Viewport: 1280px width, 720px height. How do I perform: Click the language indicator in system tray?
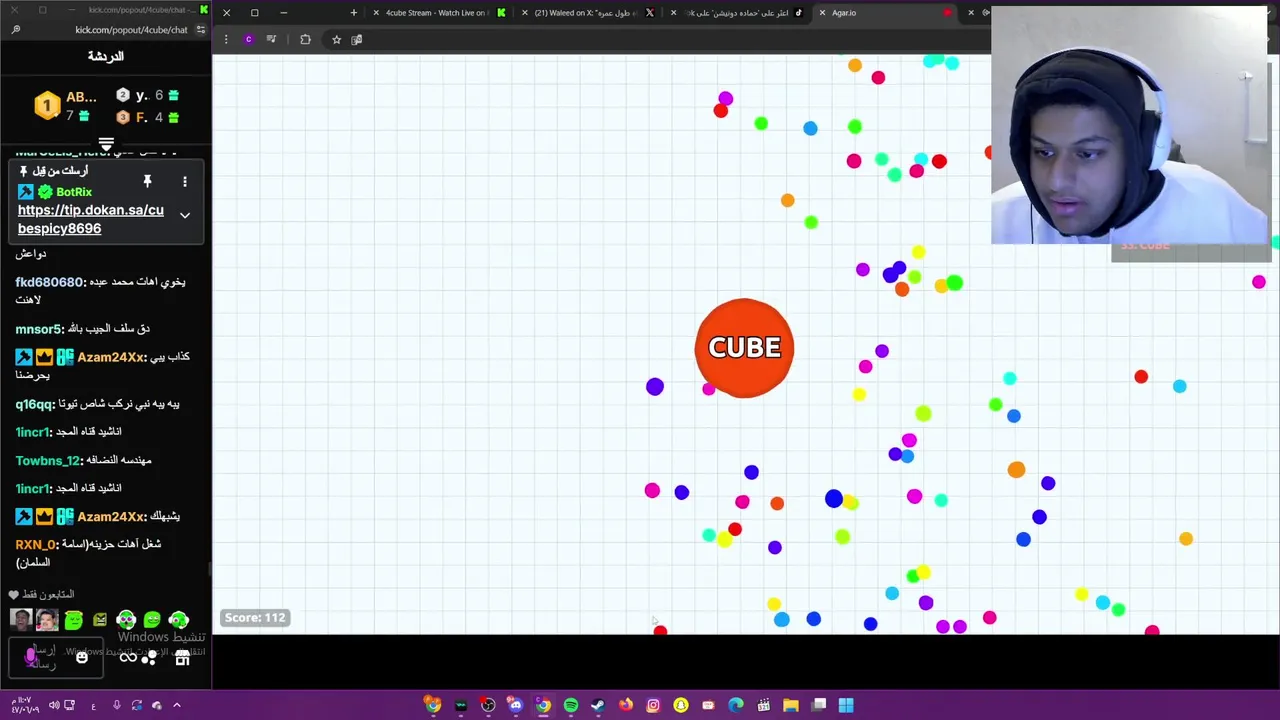click(x=93, y=706)
